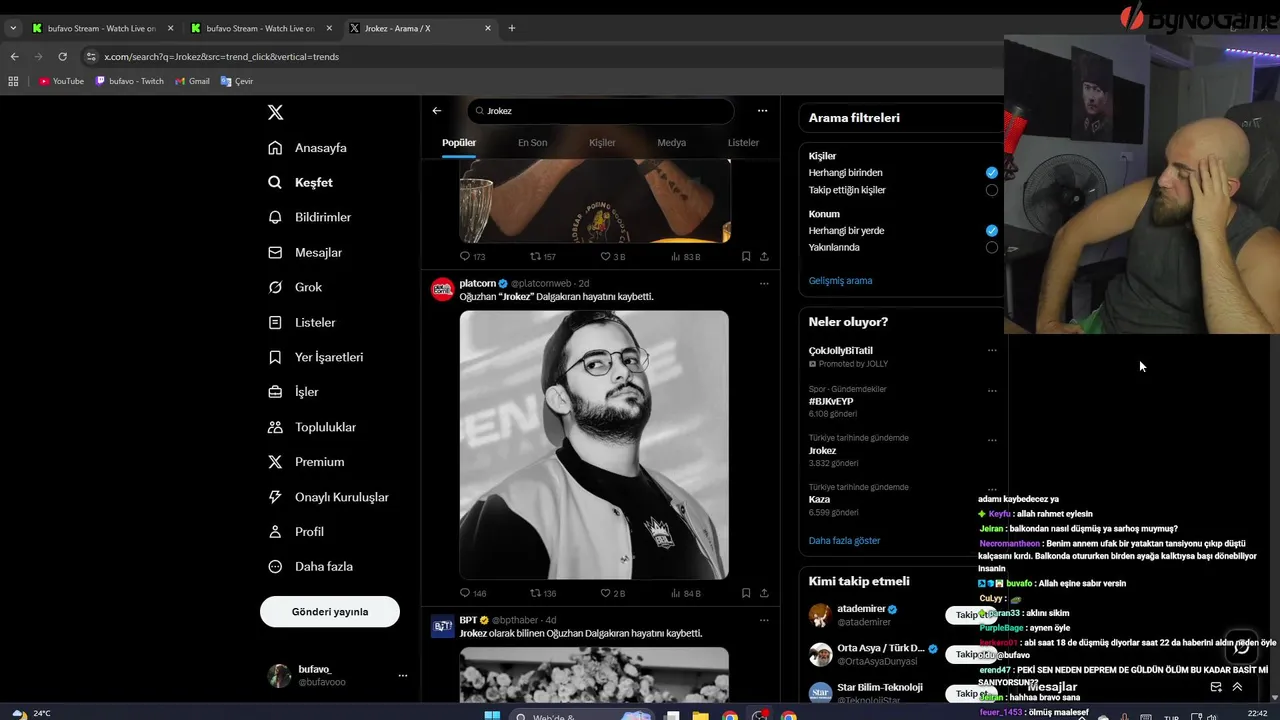
Task: Open the Gmail bookmark
Action: coord(193,81)
